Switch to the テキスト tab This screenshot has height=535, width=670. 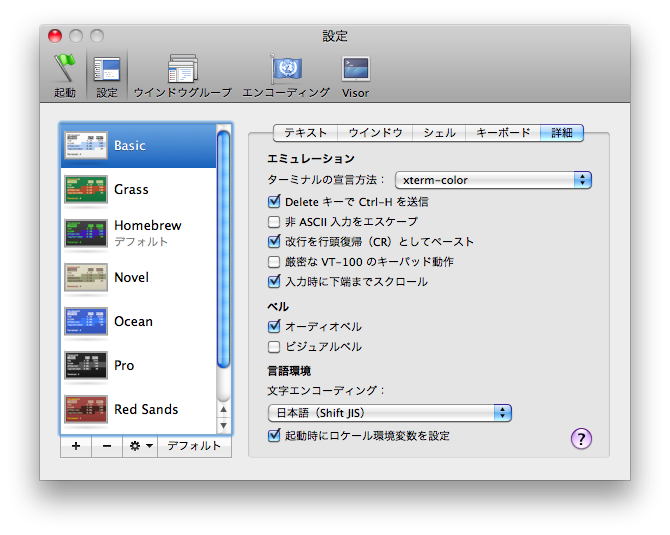305,133
